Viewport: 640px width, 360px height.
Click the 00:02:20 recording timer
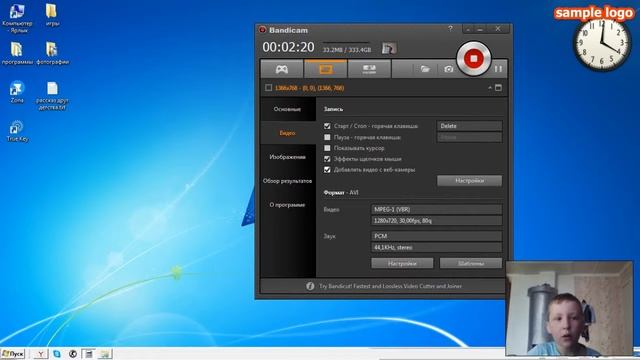pyautogui.click(x=288, y=47)
